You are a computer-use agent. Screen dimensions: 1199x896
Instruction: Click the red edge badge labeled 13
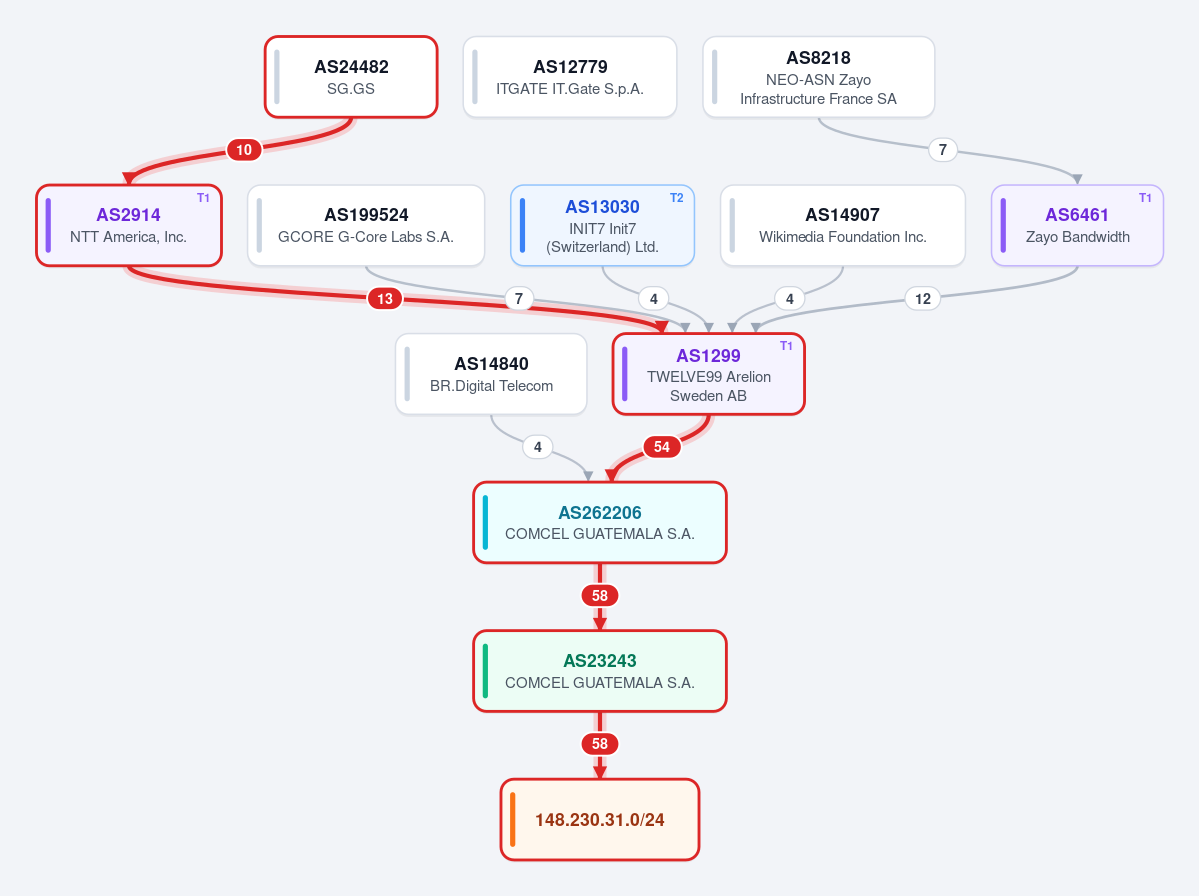coord(385,298)
